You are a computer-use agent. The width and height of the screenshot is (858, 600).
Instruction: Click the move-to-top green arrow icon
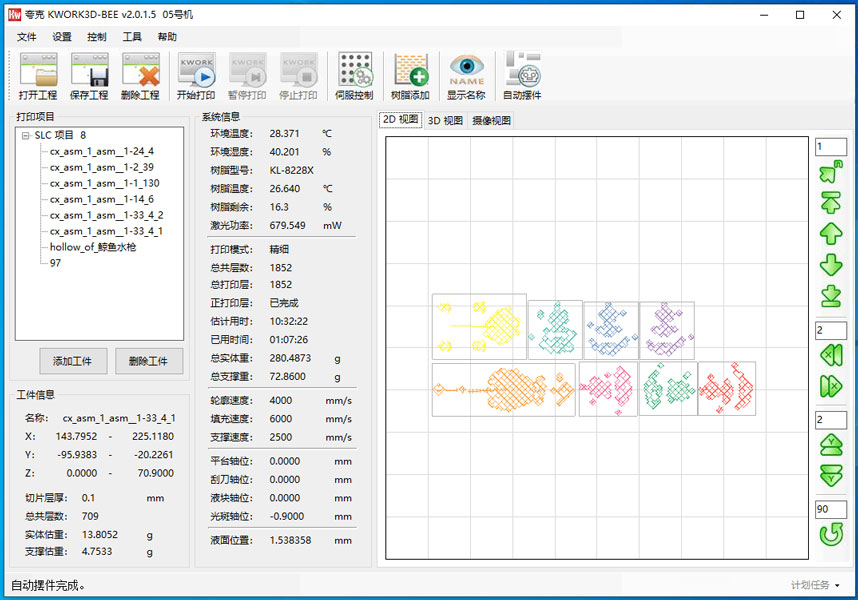(831, 203)
